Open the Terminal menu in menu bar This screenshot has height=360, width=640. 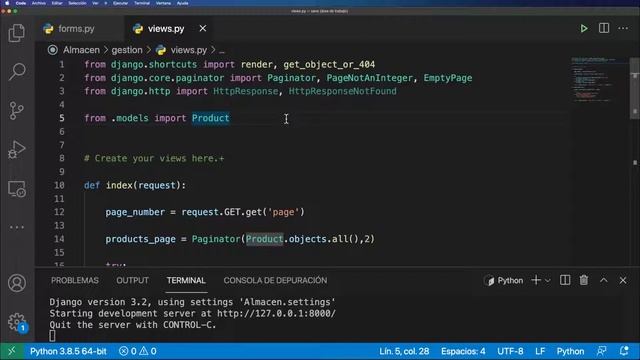[x=142, y=3]
